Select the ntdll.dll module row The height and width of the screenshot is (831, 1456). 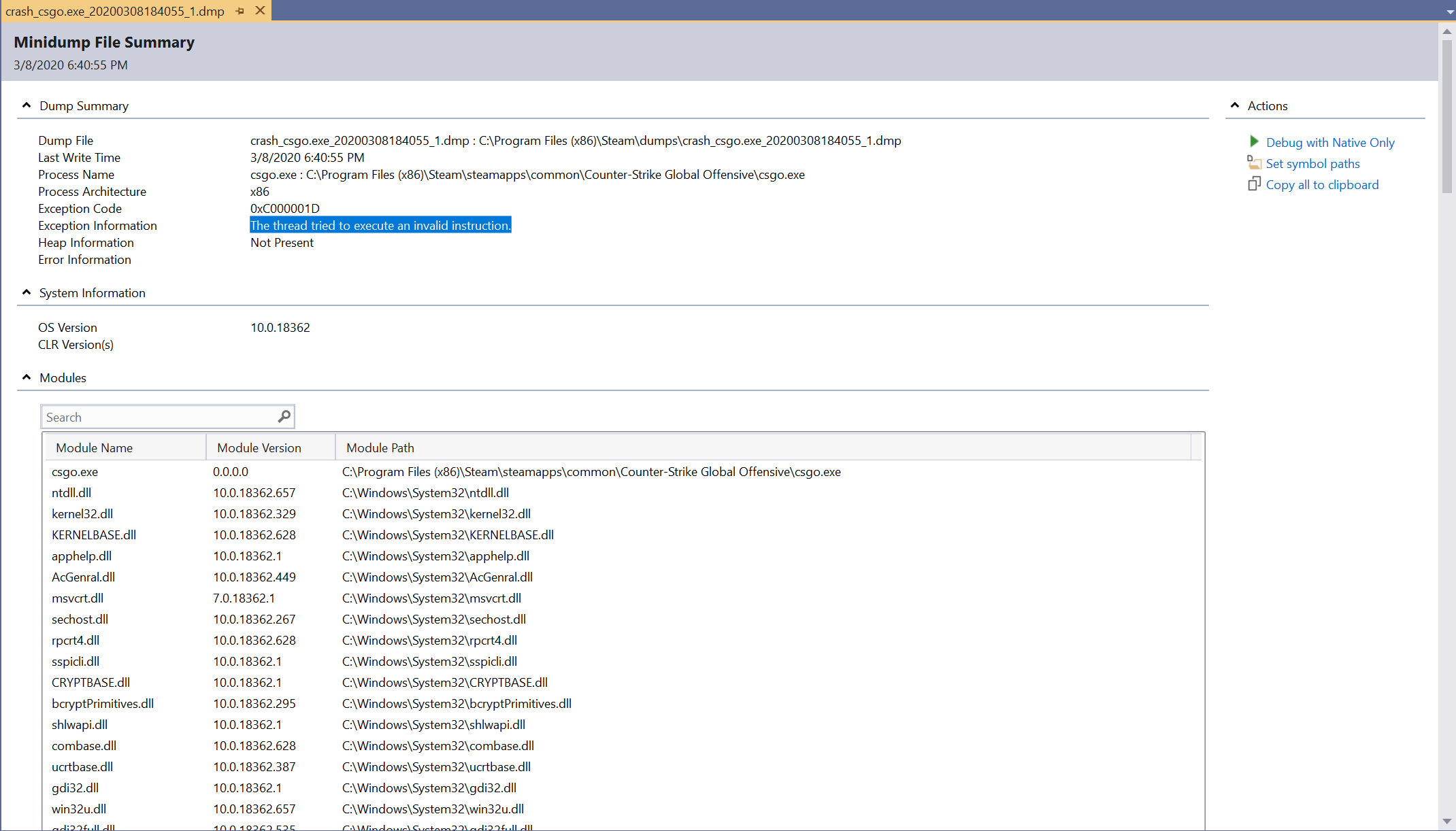point(623,492)
